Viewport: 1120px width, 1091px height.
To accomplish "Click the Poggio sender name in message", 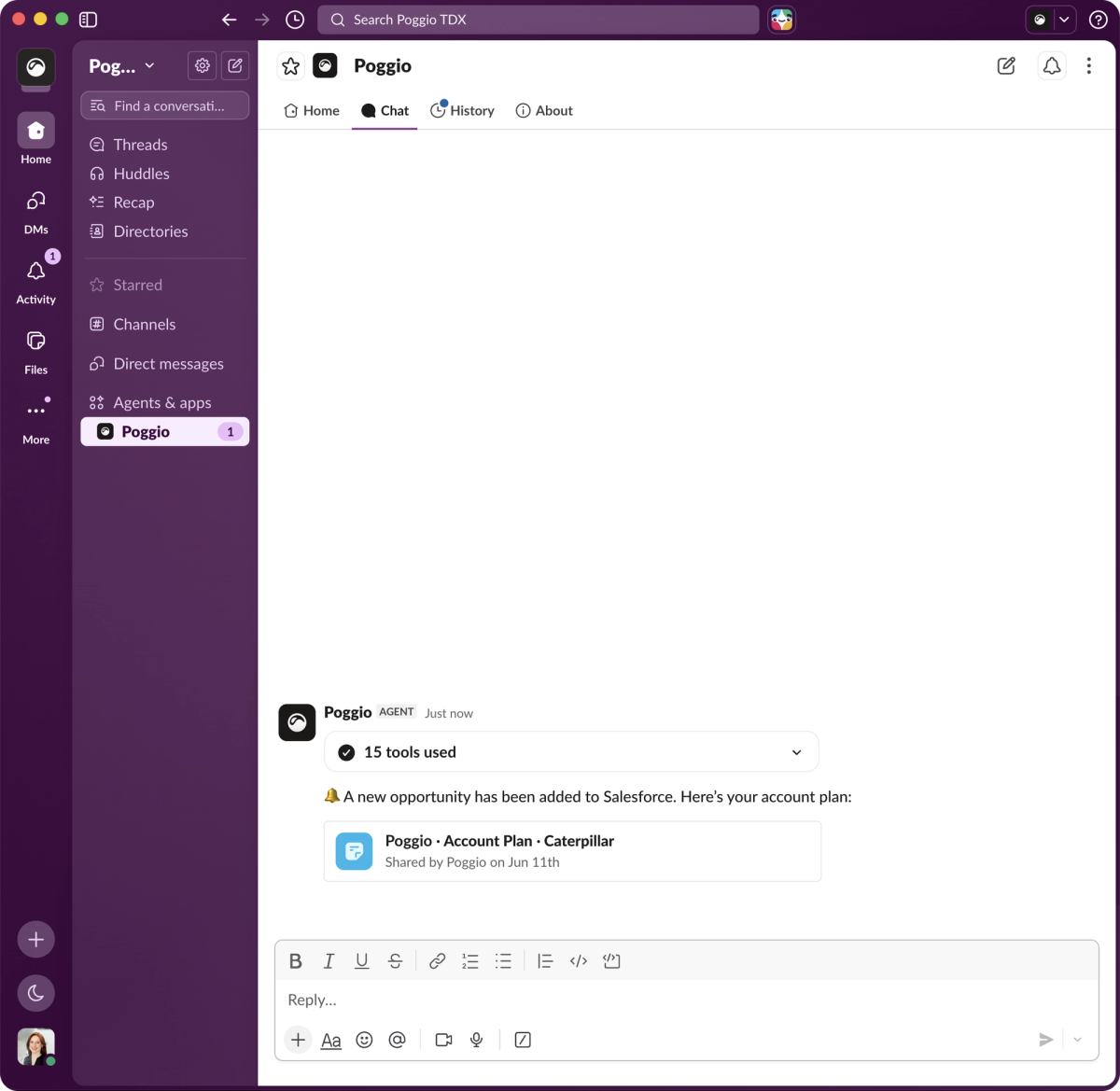I will click(x=348, y=712).
